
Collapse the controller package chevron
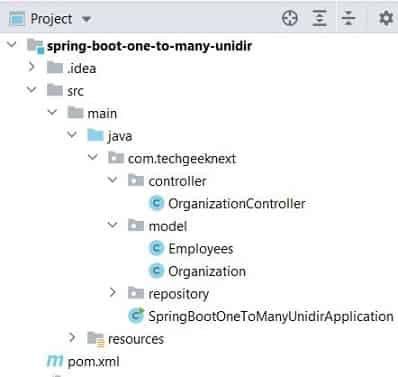pos(113,180)
